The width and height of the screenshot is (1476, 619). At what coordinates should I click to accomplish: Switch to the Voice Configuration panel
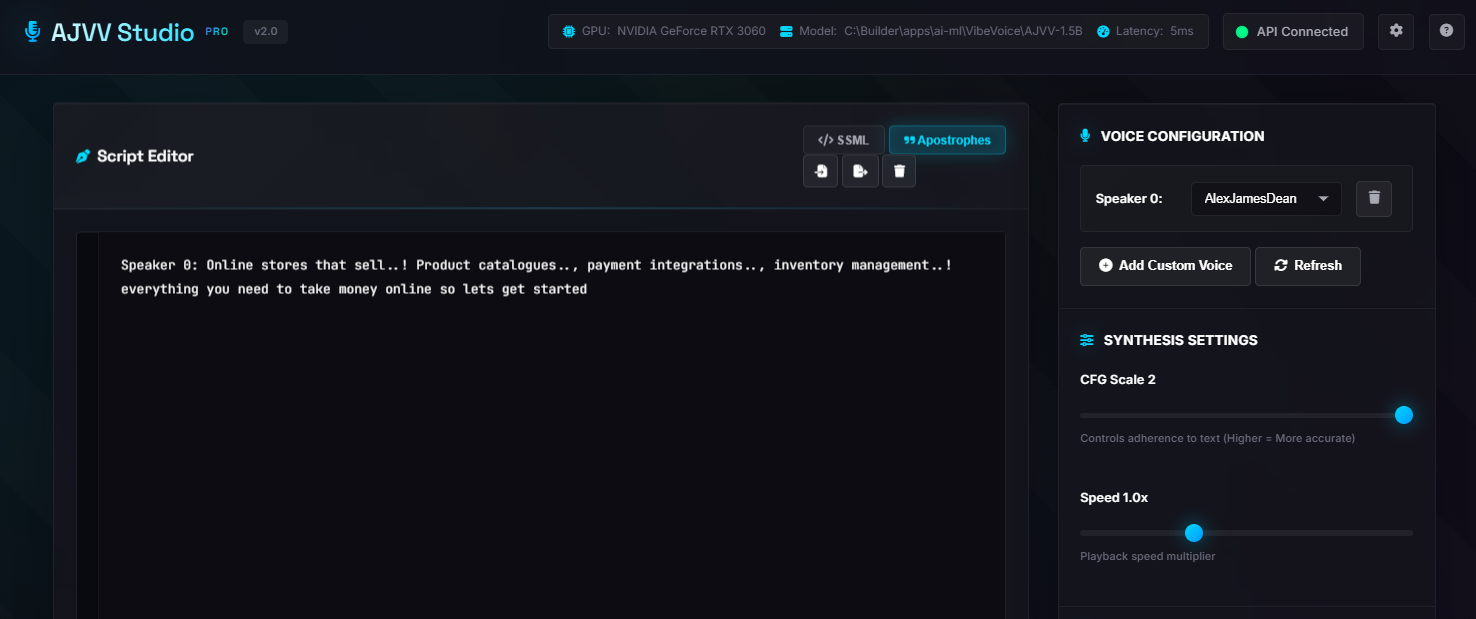click(1181, 136)
